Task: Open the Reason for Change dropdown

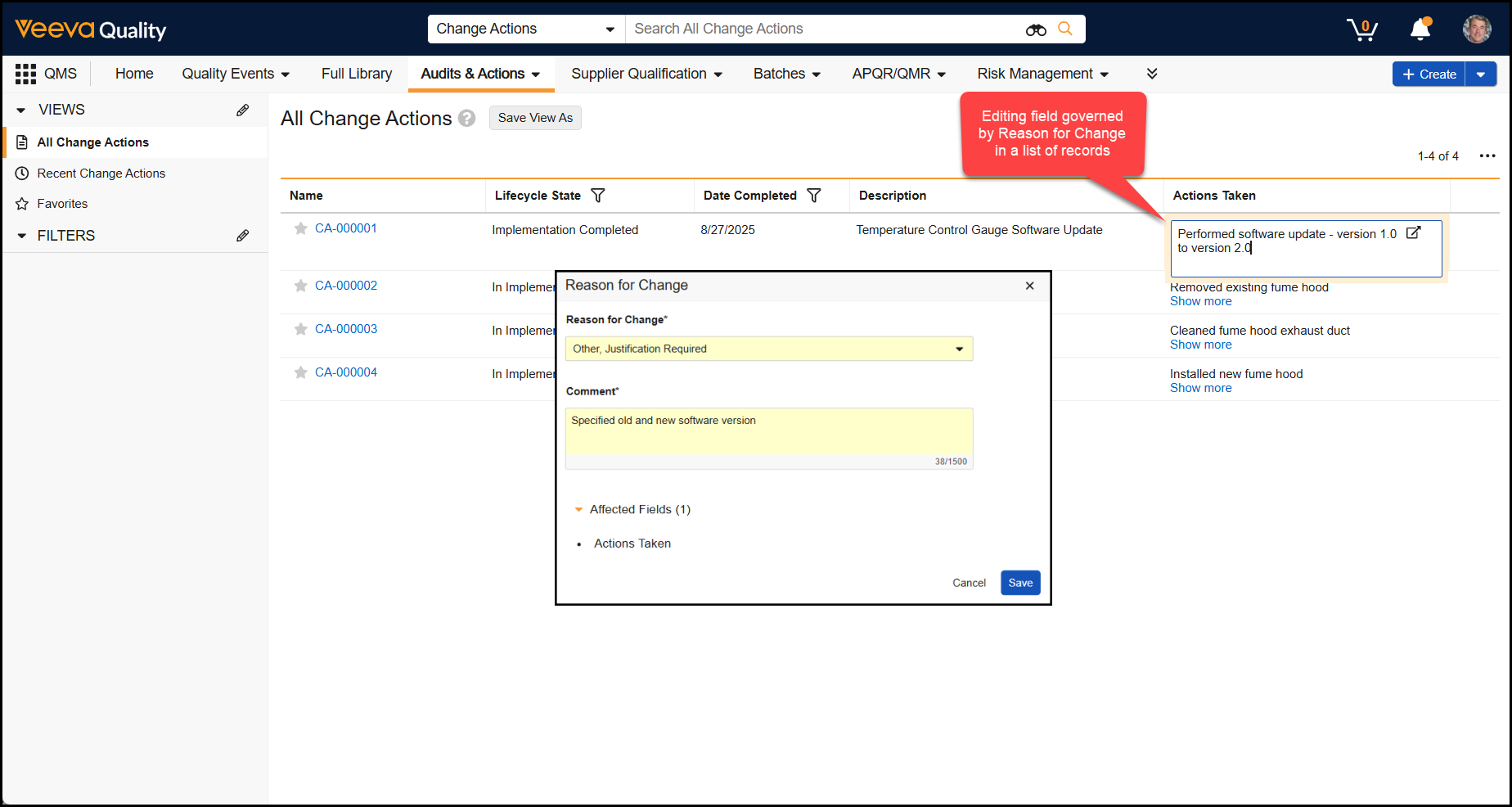Action: 768,349
